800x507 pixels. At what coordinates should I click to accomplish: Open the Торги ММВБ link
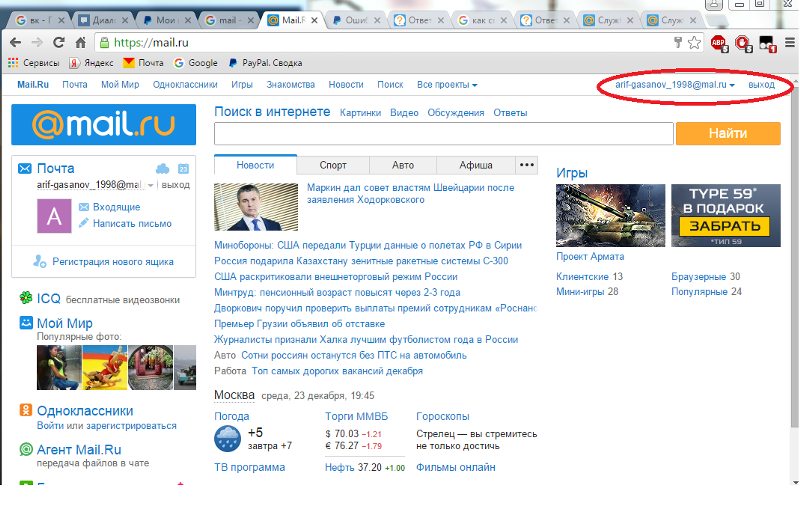356,417
